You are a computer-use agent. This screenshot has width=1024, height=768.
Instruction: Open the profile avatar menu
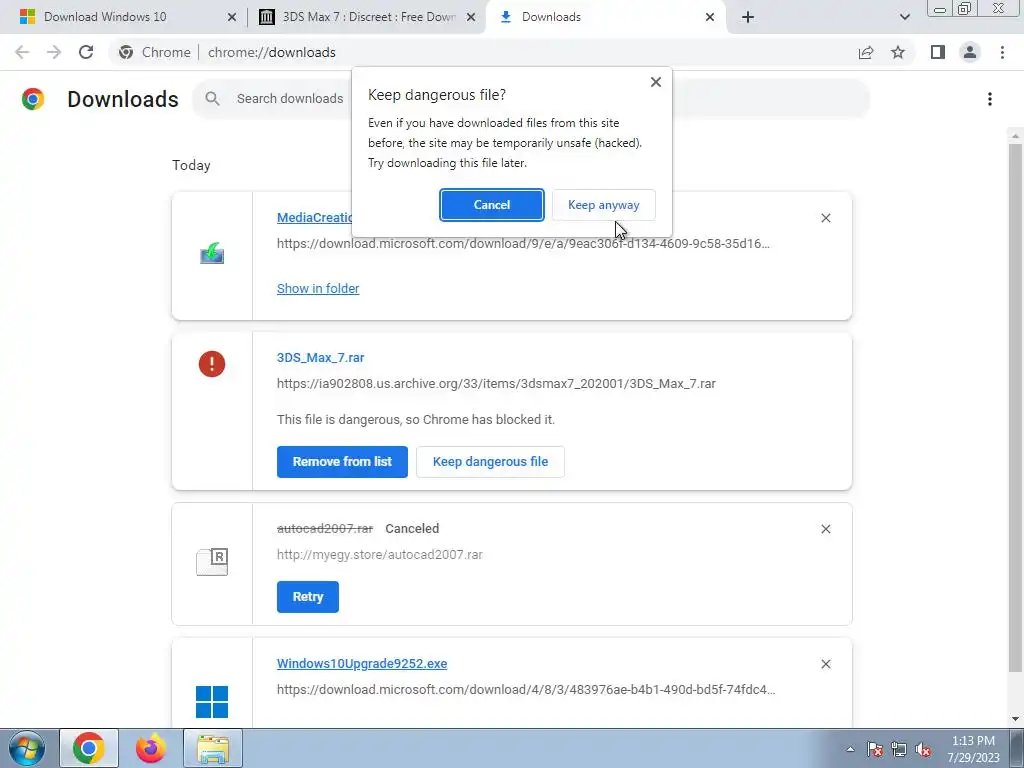pos(970,52)
